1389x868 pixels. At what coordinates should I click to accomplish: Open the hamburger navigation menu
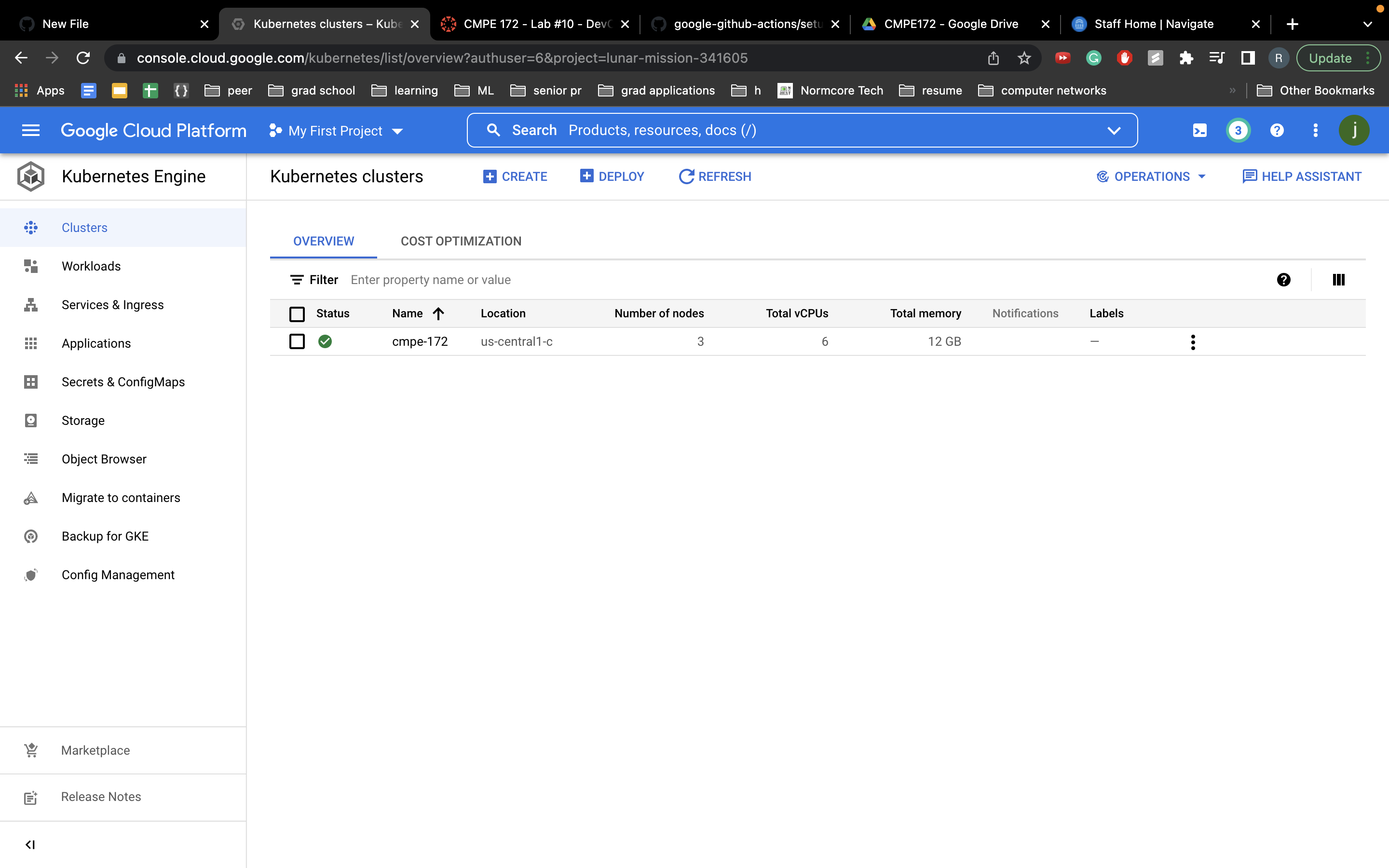(x=30, y=130)
